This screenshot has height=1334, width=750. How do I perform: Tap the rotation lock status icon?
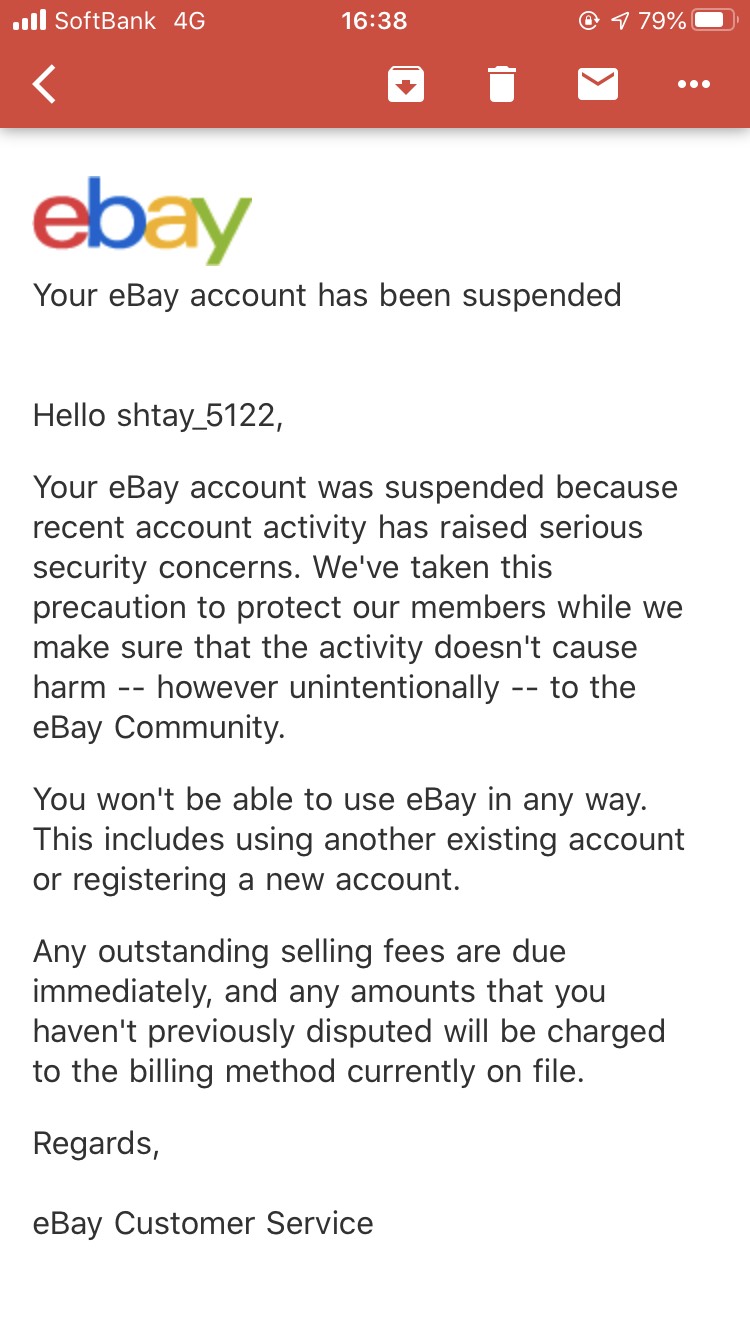pos(589,20)
